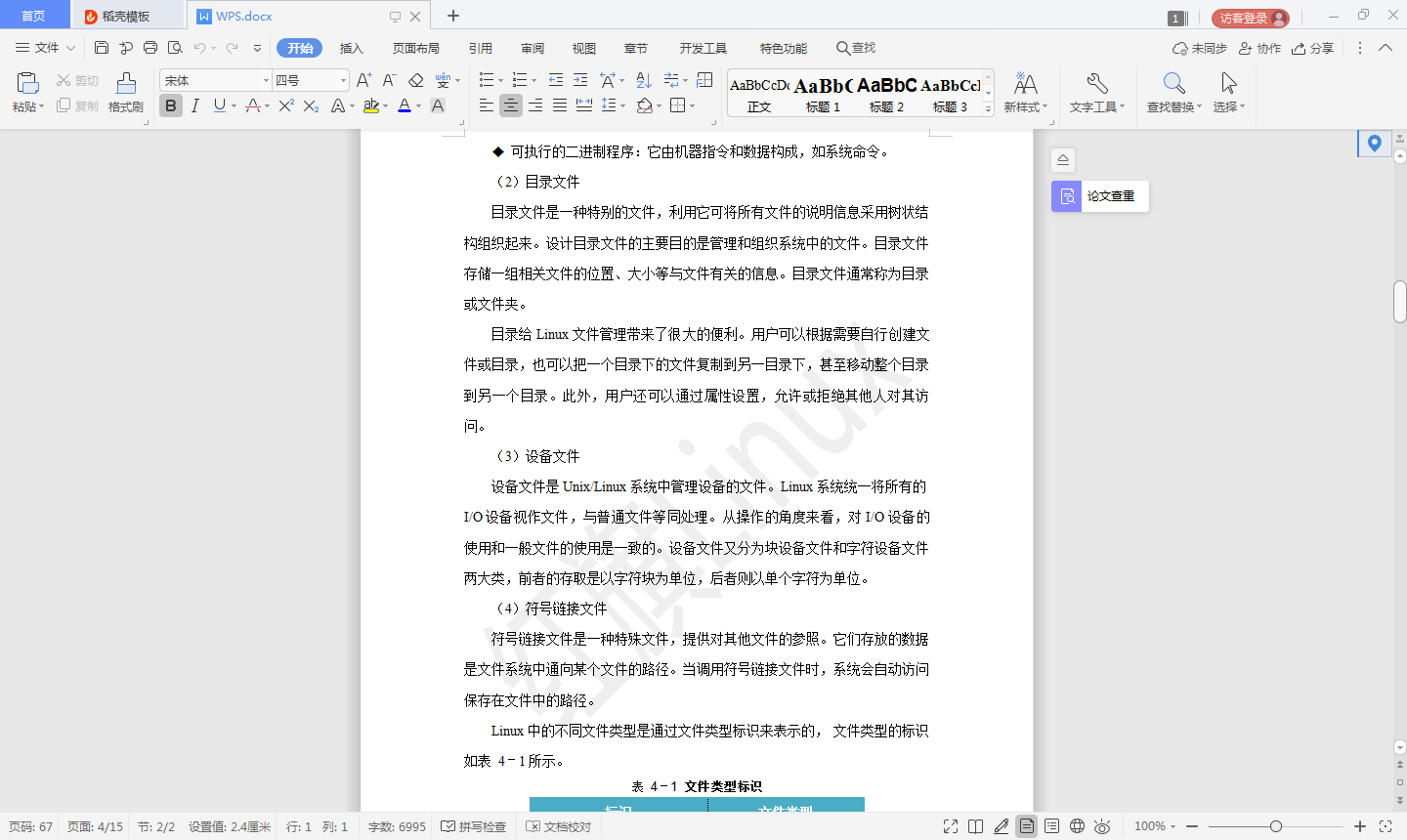Click the Text Tools (文字工具) icon
This screenshot has width=1407, height=840.
(1097, 93)
